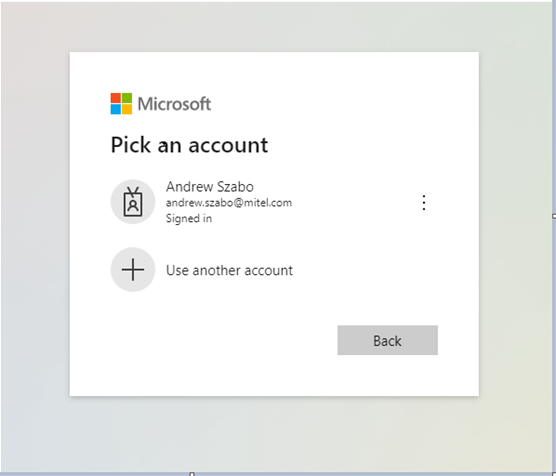Click the red square of Microsoft logo
This screenshot has width=556, height=476.
pos(116,98)
